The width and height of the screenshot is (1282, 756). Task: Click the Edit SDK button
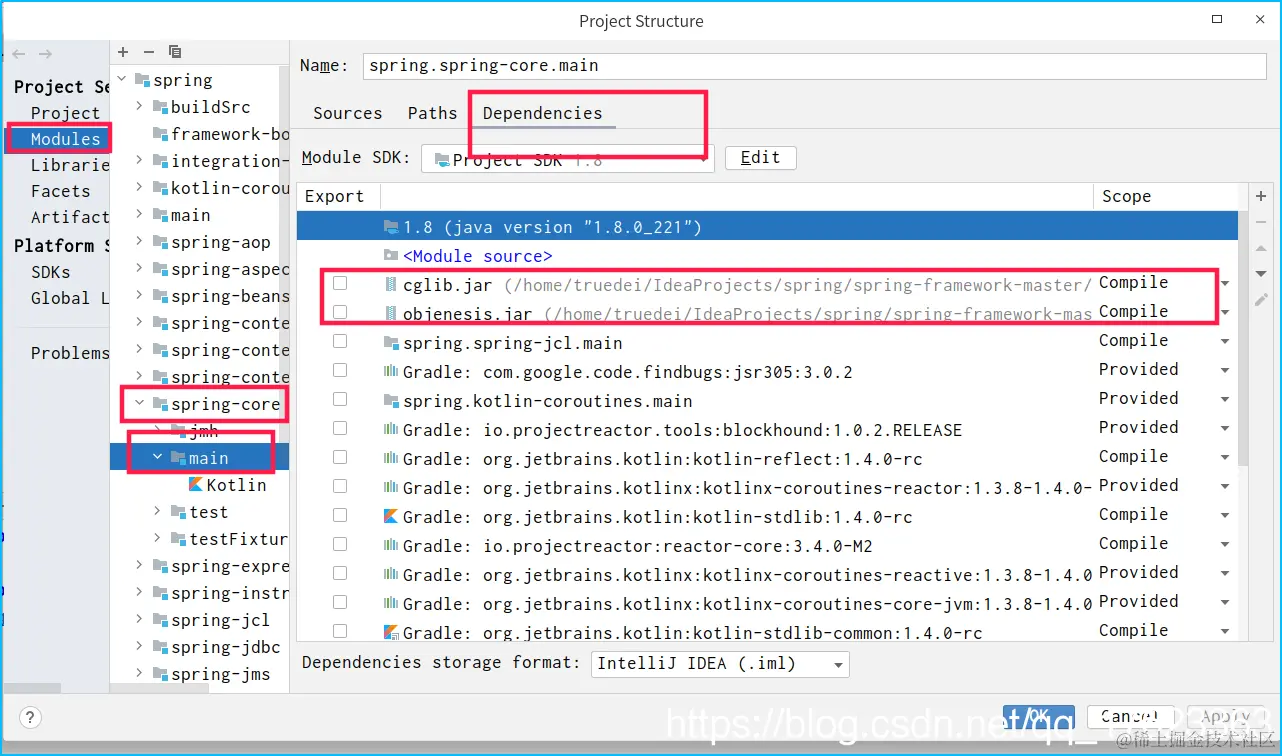pos(760,158)
